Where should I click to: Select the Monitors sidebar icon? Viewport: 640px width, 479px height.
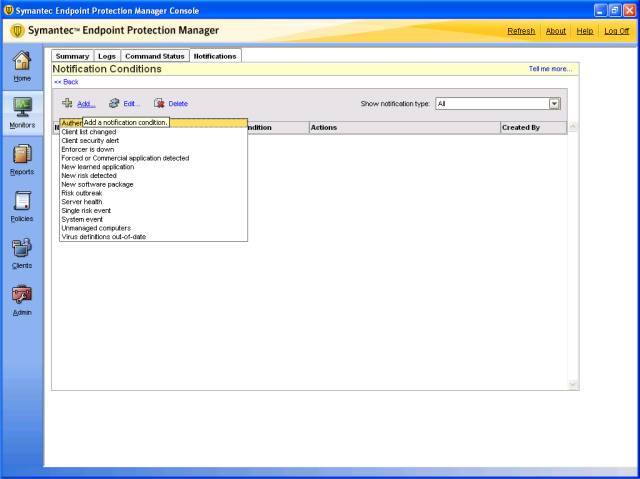pyautogui.click(x=22, y=107)
